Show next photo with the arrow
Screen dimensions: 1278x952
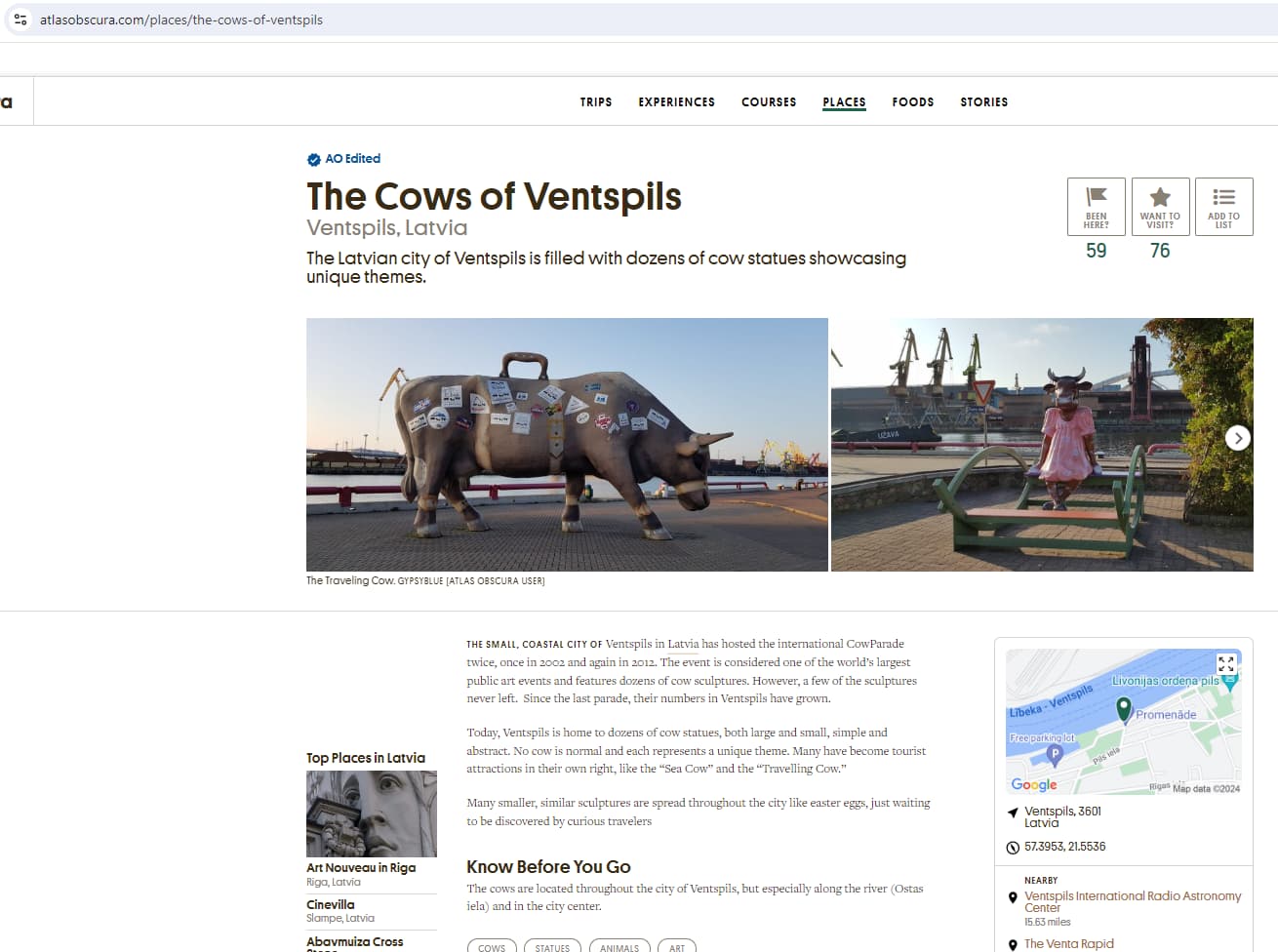pyautogui.click(x=1238, y=438)
